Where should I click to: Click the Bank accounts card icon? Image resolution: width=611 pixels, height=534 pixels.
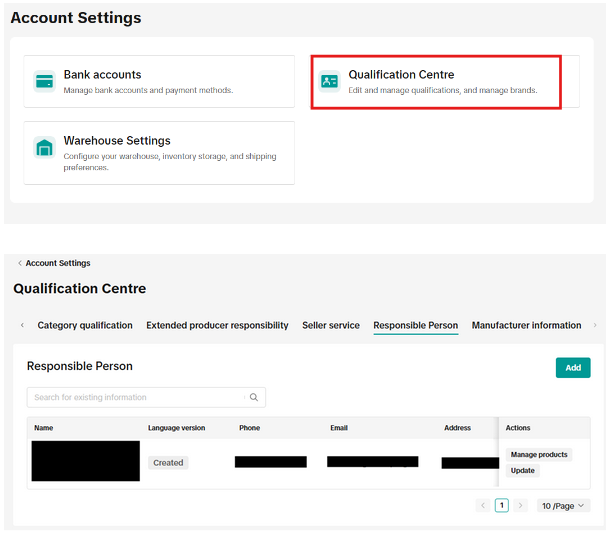click(x=44, y=81)
